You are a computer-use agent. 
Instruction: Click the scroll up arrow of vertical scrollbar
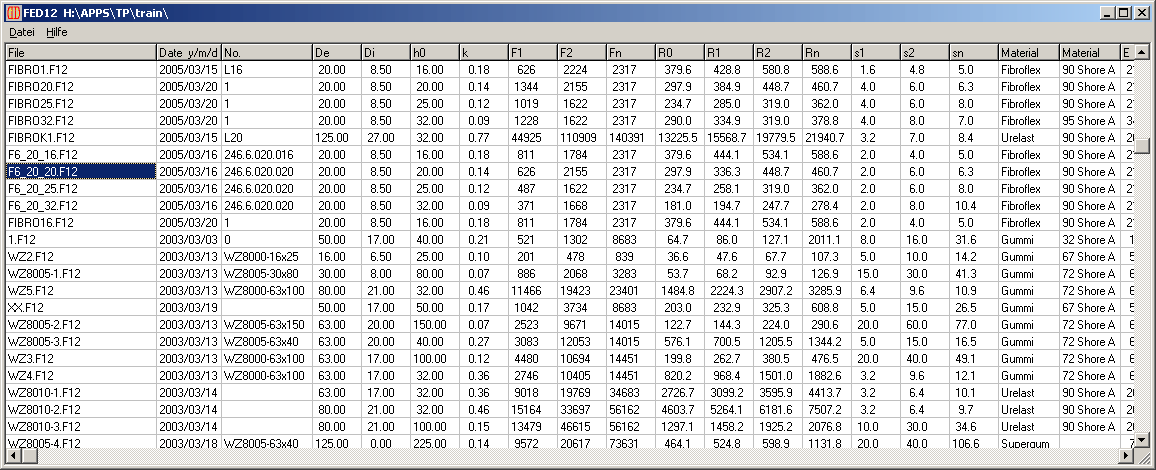[1141, 52]
